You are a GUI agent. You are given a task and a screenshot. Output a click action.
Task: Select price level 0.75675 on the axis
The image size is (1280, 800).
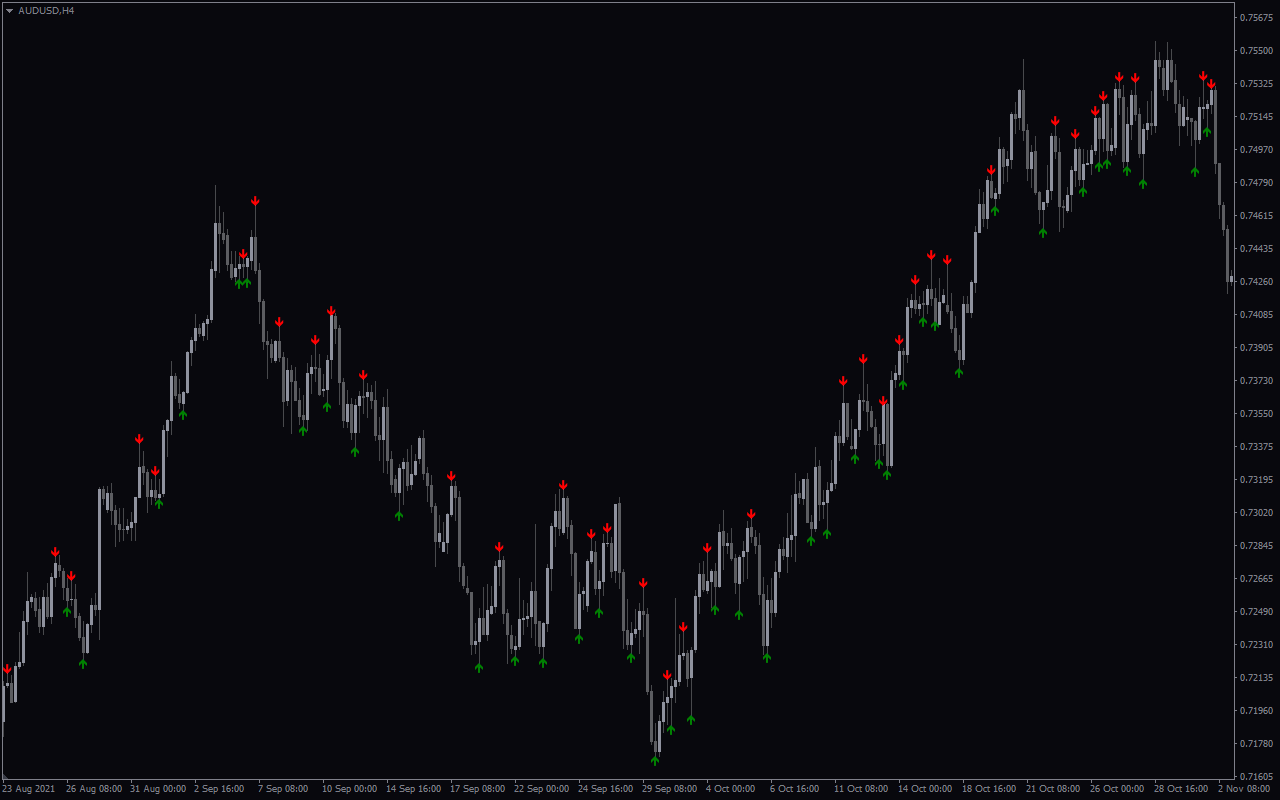1257,17
